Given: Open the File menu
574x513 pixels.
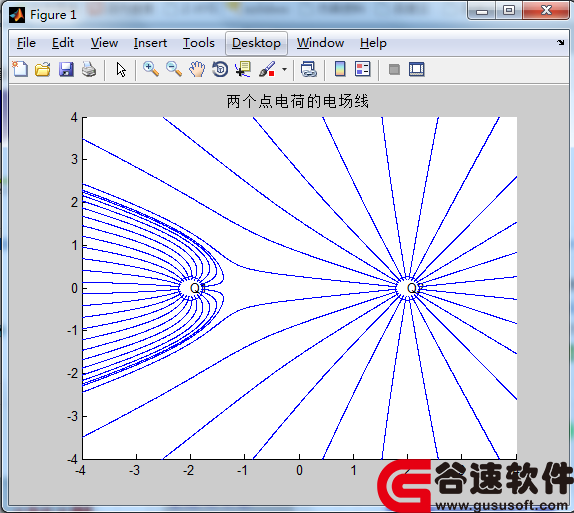Looking at the screenshot, I should 26,43.
